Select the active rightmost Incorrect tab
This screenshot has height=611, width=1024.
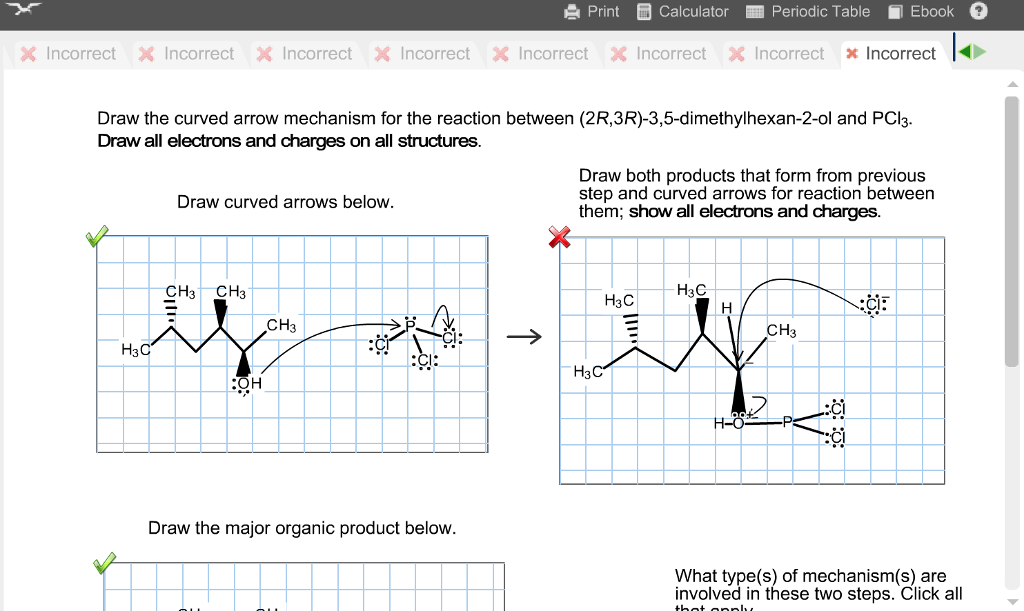(x=891, y=54)
